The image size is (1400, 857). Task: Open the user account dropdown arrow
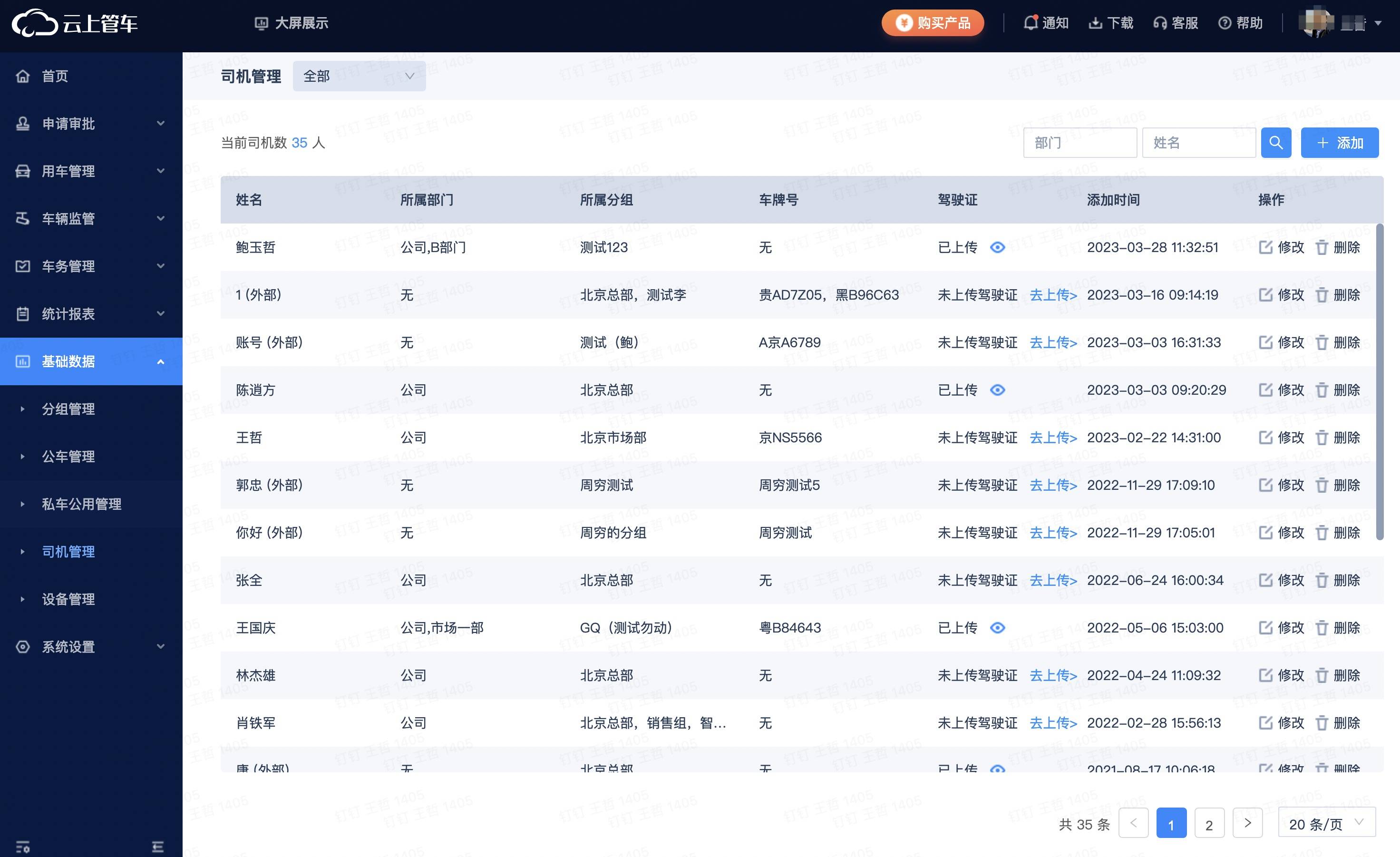click(1378, 23)
